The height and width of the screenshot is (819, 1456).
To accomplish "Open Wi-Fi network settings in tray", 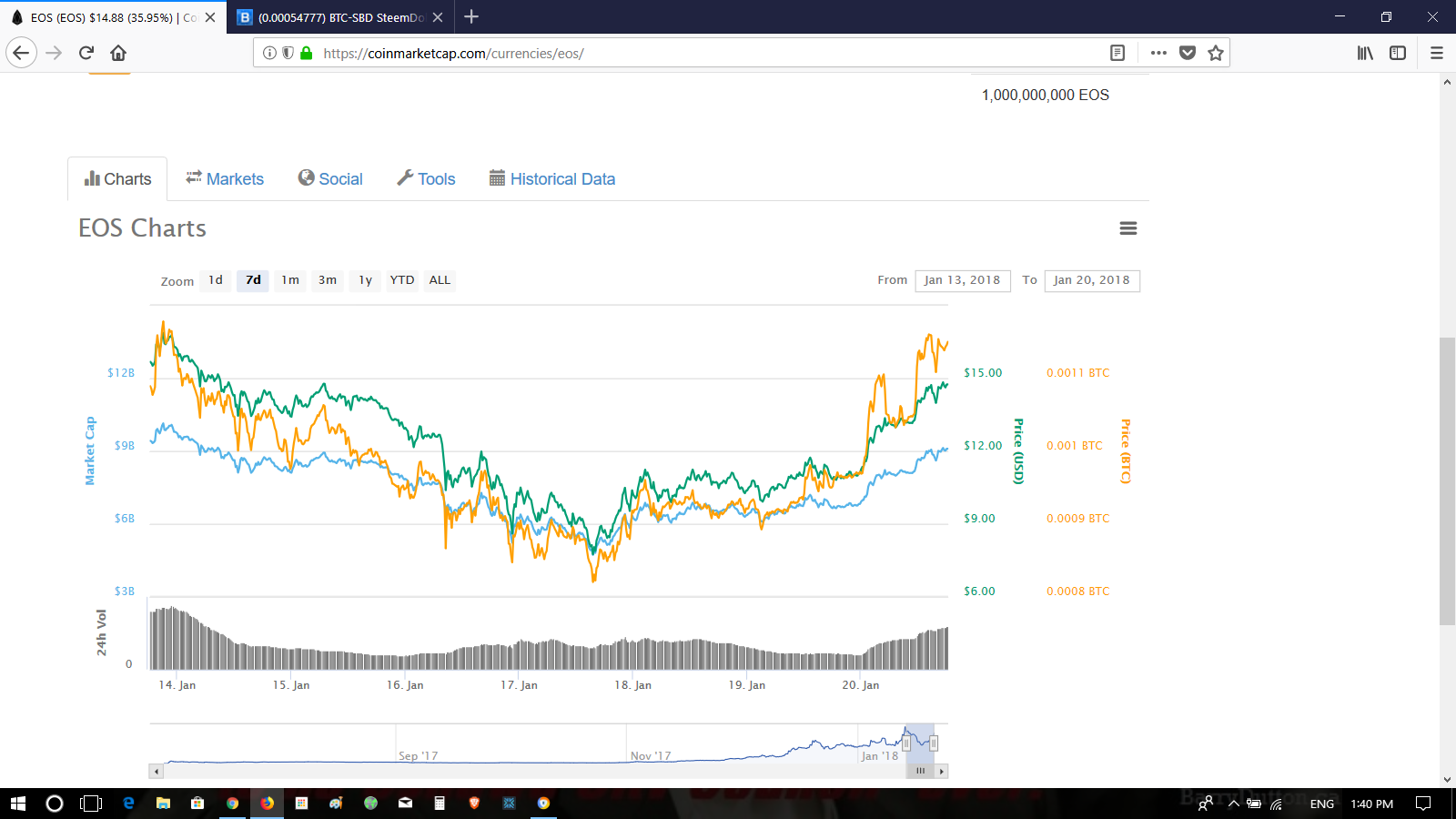I will pos(1277,804).
